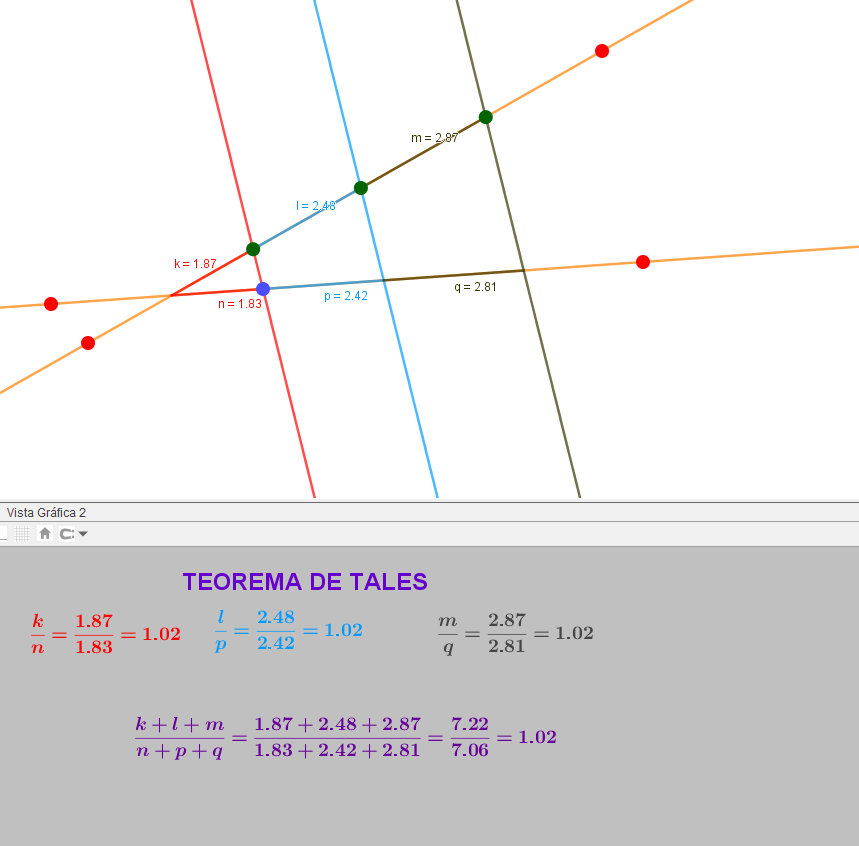Select the topmost red point on orange line

(x=602, y=51)
